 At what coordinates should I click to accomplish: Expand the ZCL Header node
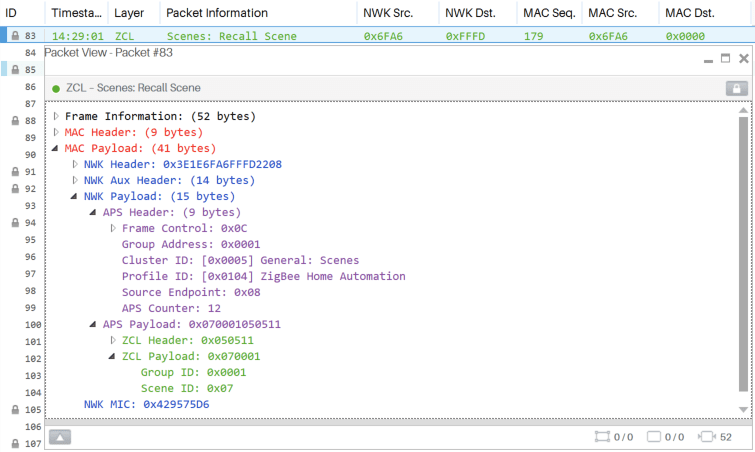112,340
